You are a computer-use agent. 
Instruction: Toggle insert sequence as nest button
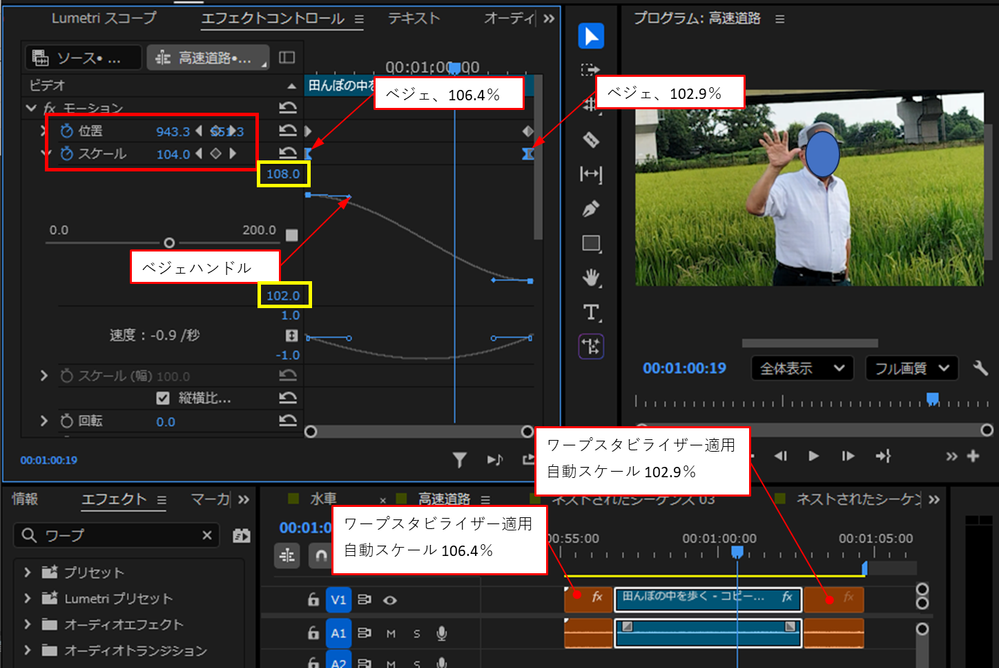pos(287,556)
